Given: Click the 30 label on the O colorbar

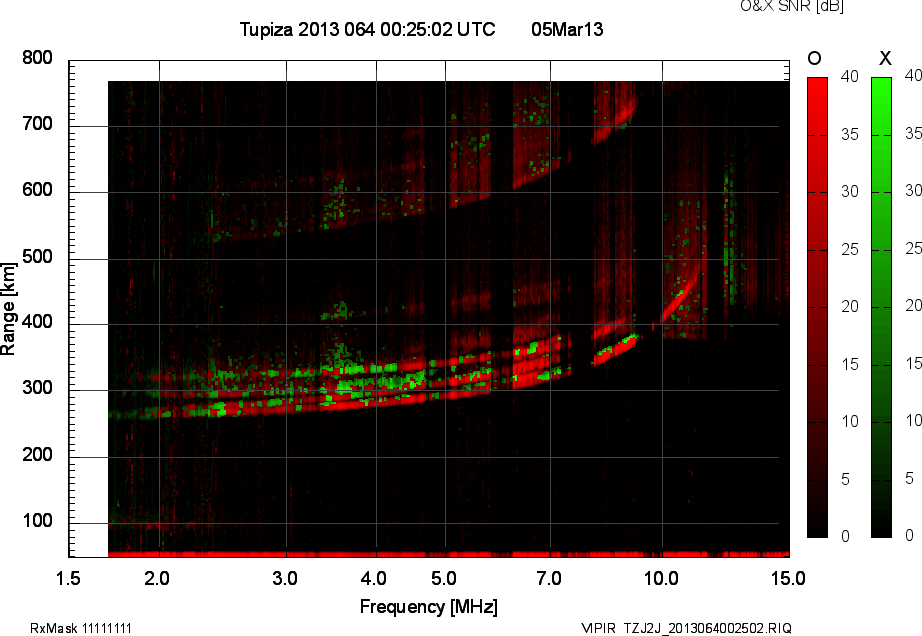Looking at the screenshot, I should coord(850,192).
